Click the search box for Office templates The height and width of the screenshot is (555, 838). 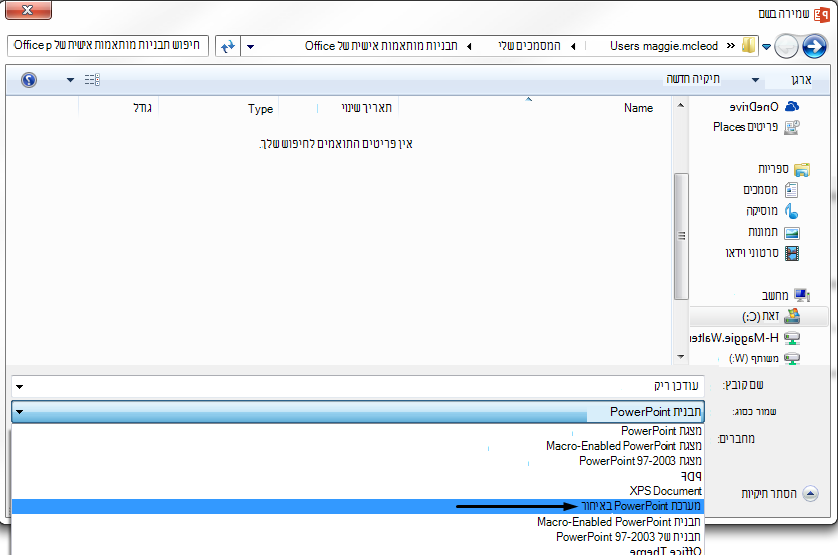108,45
